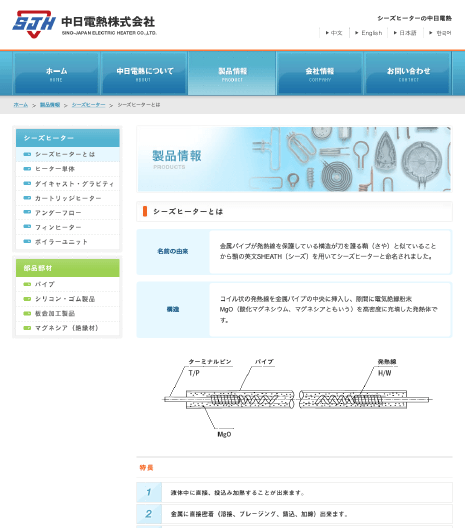Viewport: 465px width, 528px height.
Task: Click the シーズヒーター sidebar header
Action: pyautogui.click(x=68, y=138)
